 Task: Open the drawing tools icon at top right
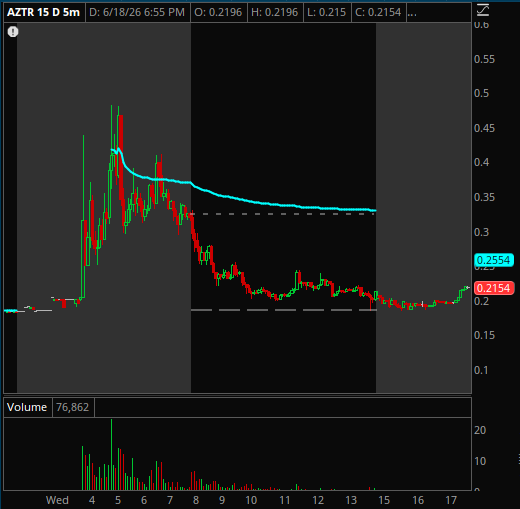click(x=483, y=10)
